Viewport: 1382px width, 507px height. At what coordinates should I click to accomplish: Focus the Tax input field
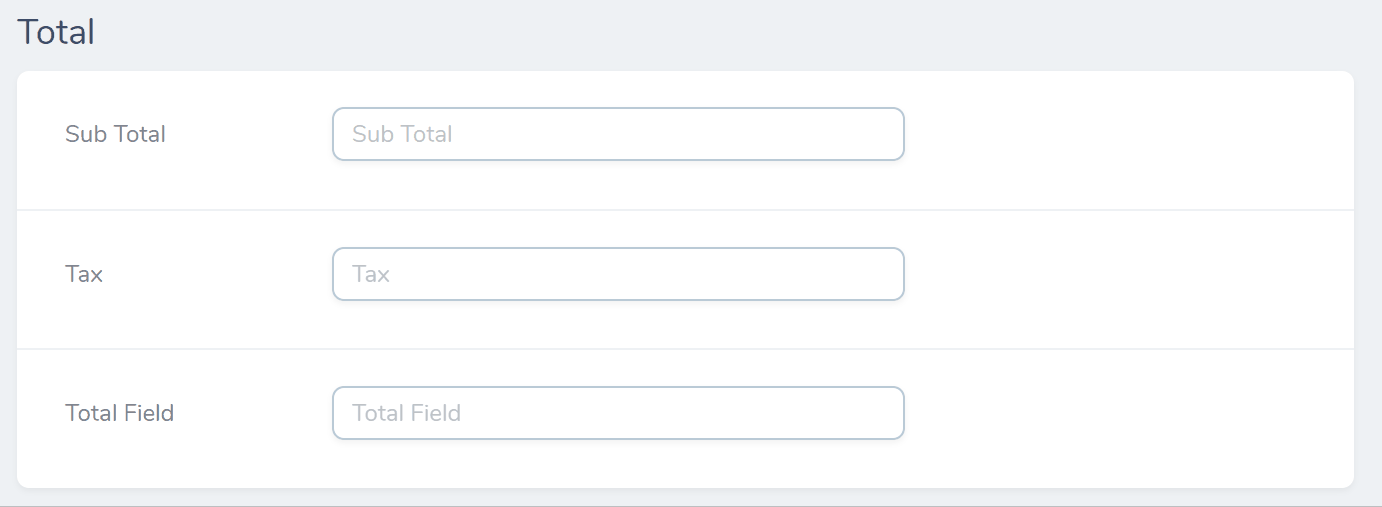pos(618,274)
